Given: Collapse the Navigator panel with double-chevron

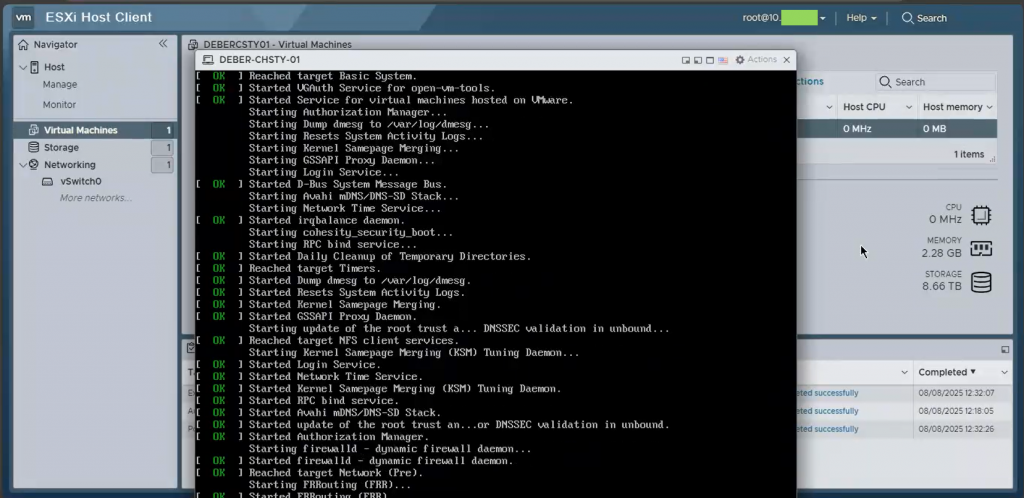Looking at the screenshot, I should point(163,44).
